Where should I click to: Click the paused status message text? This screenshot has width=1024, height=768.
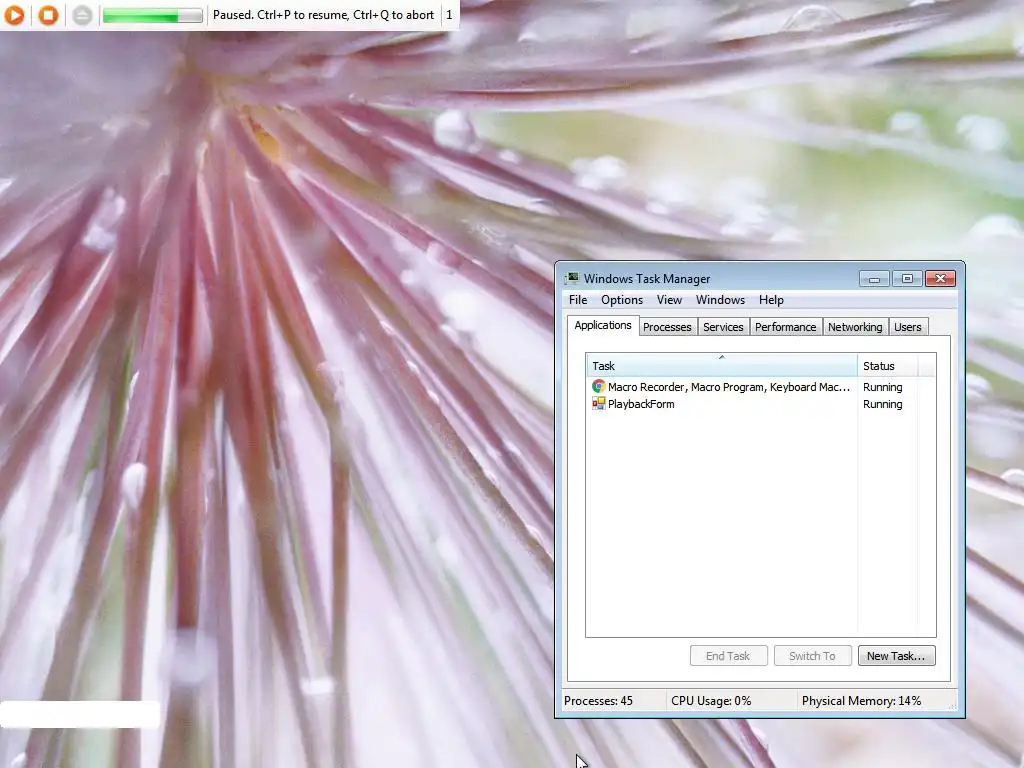tap(323, 15)
